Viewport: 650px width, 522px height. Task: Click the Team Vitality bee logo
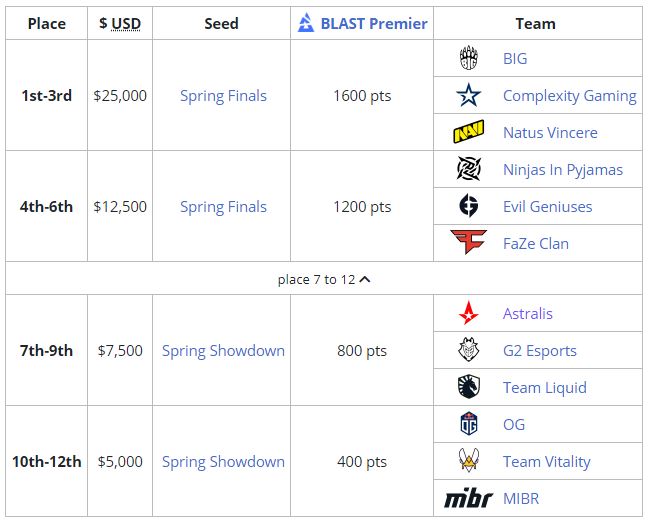point(468,461)
